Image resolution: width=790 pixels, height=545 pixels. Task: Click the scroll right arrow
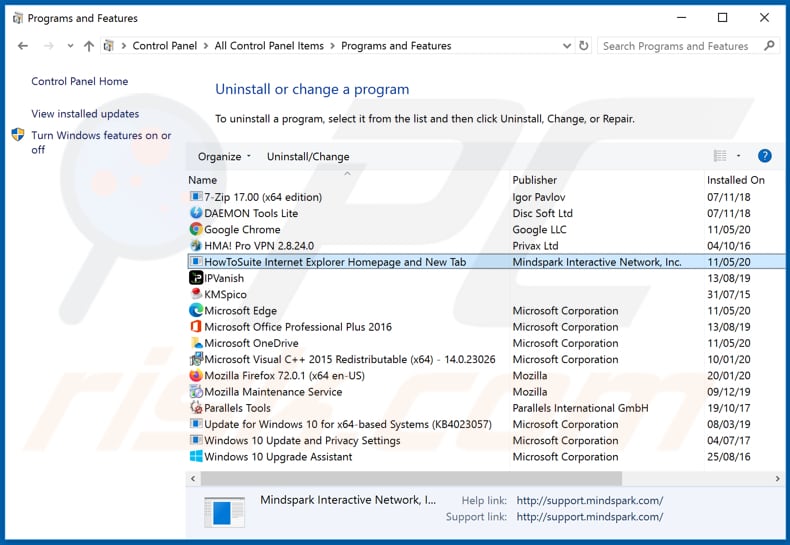(x=777, y=479)
